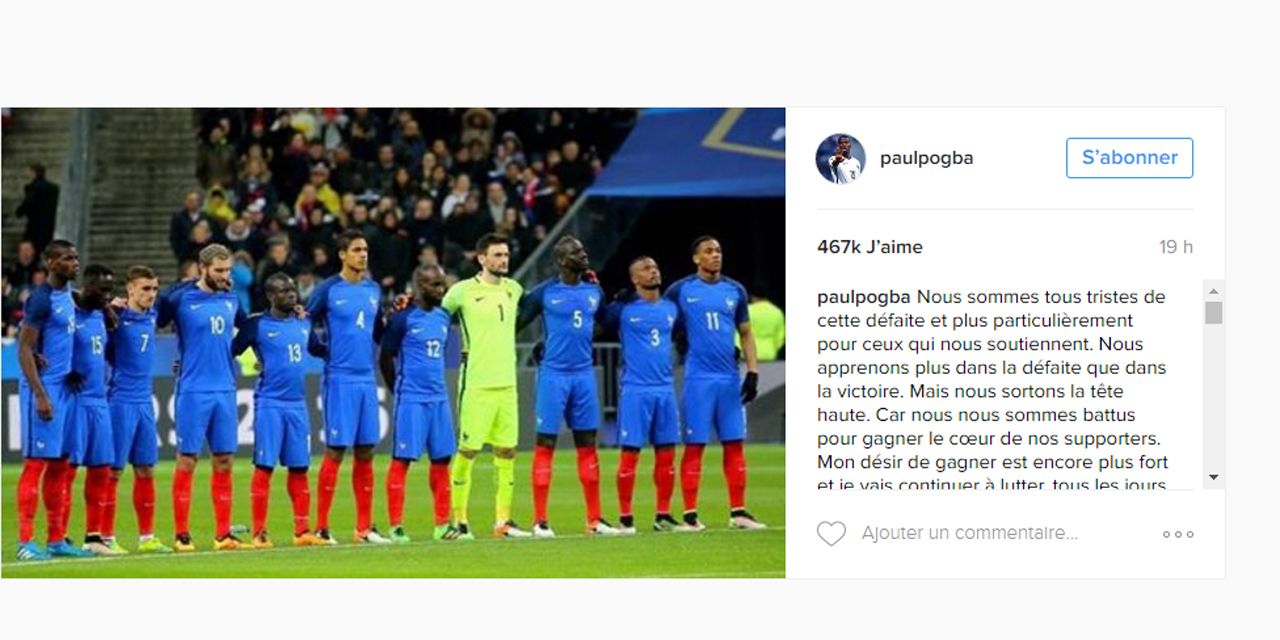
Task: Click the caption scrollbar thumb
Action: pos(1213,312)
